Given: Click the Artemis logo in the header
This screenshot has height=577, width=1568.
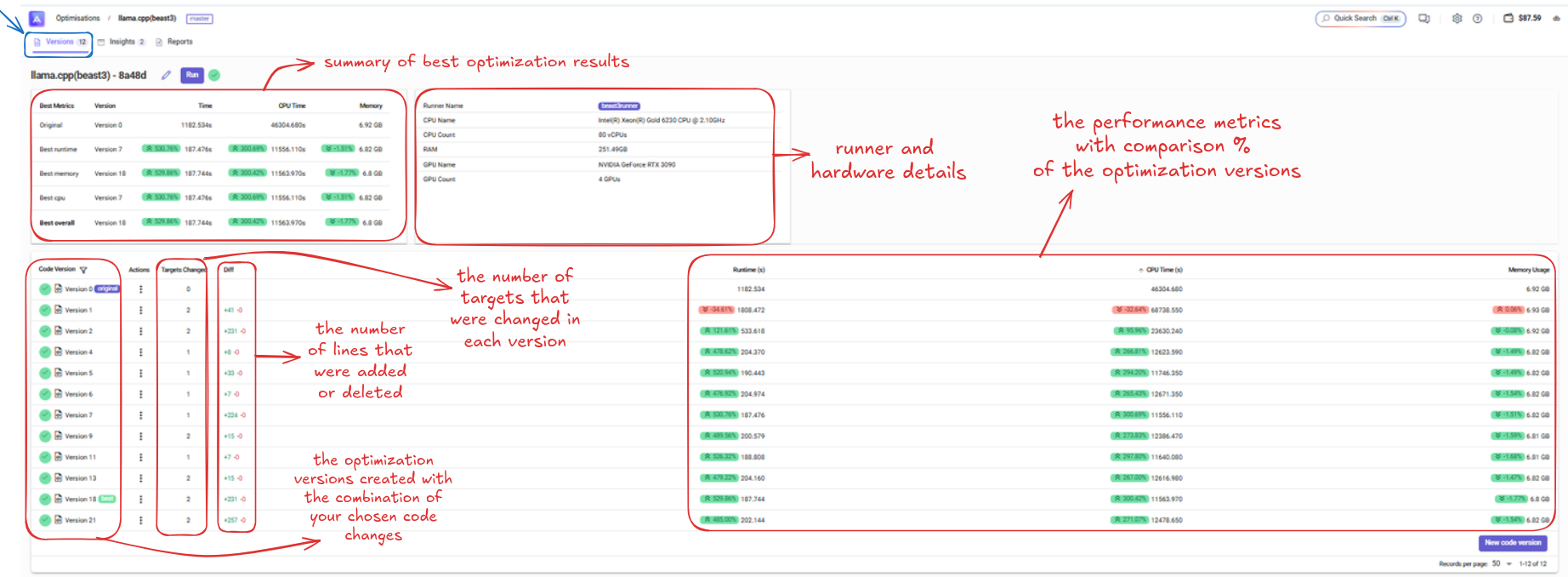Looking at the screenshot, I should [37, 18].
